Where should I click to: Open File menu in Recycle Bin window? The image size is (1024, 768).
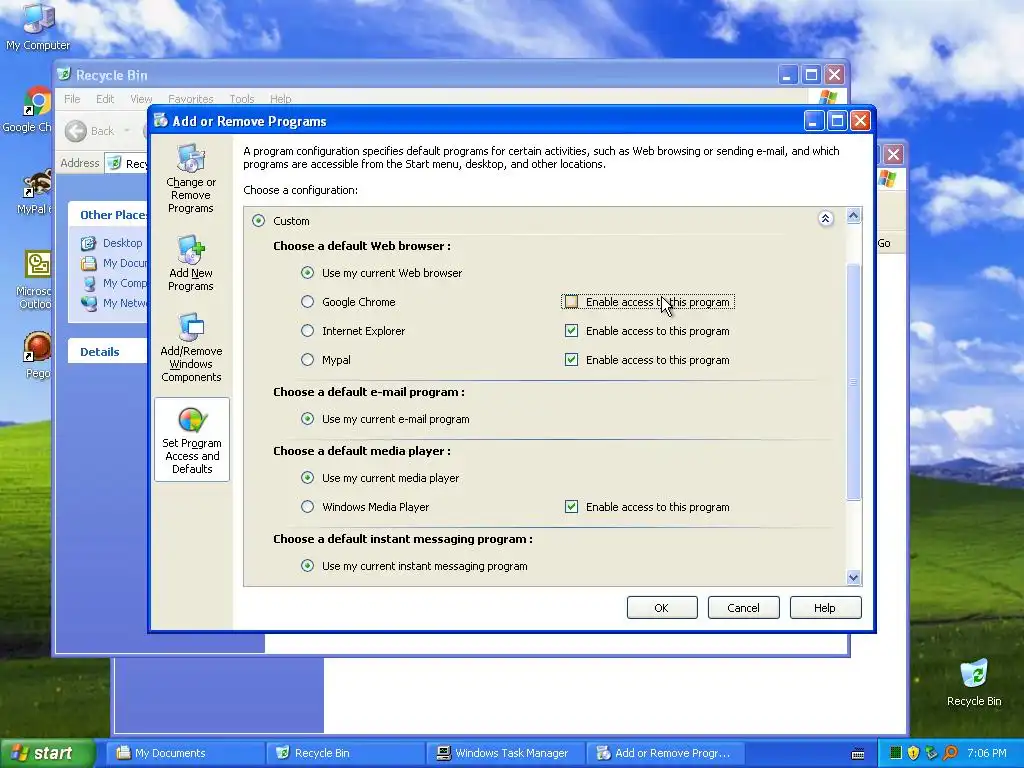point(72,99)
